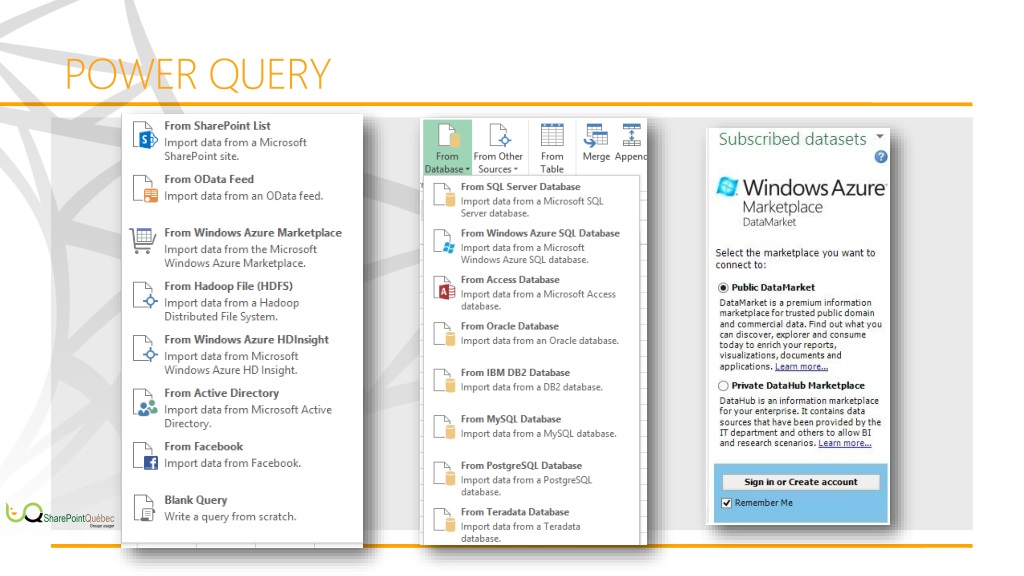
Task: Click "Import data from Facebook." description
Action: click(232, 463)
